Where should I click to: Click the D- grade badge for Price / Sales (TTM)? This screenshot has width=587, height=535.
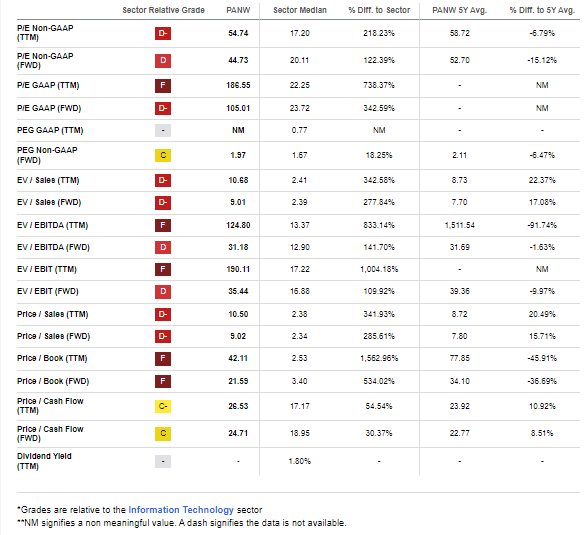coord(163,314)
